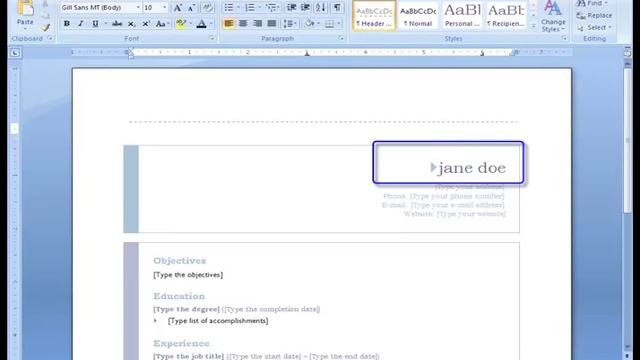Open highlight color dropdown arrow
The width and height of the screenshot is (640, 360).
[190, 24]
